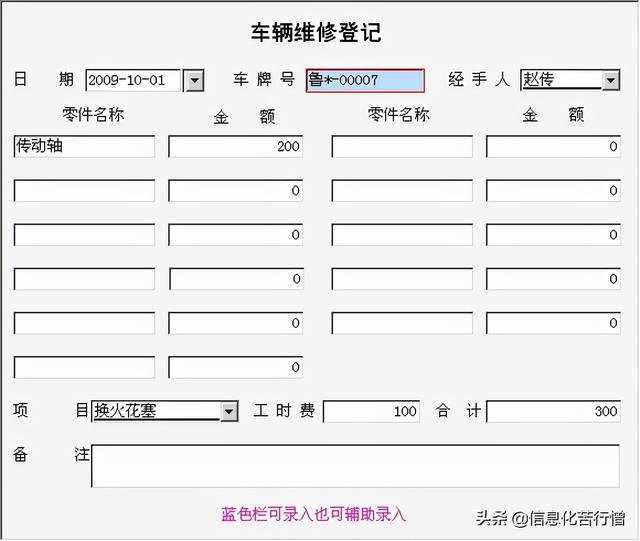Image resolution: width=640 pixels, height=541 pixels.
Task: Click the hint text 蓝色栏可录入也可辅助录入
Action: click(x=313, y=514)
